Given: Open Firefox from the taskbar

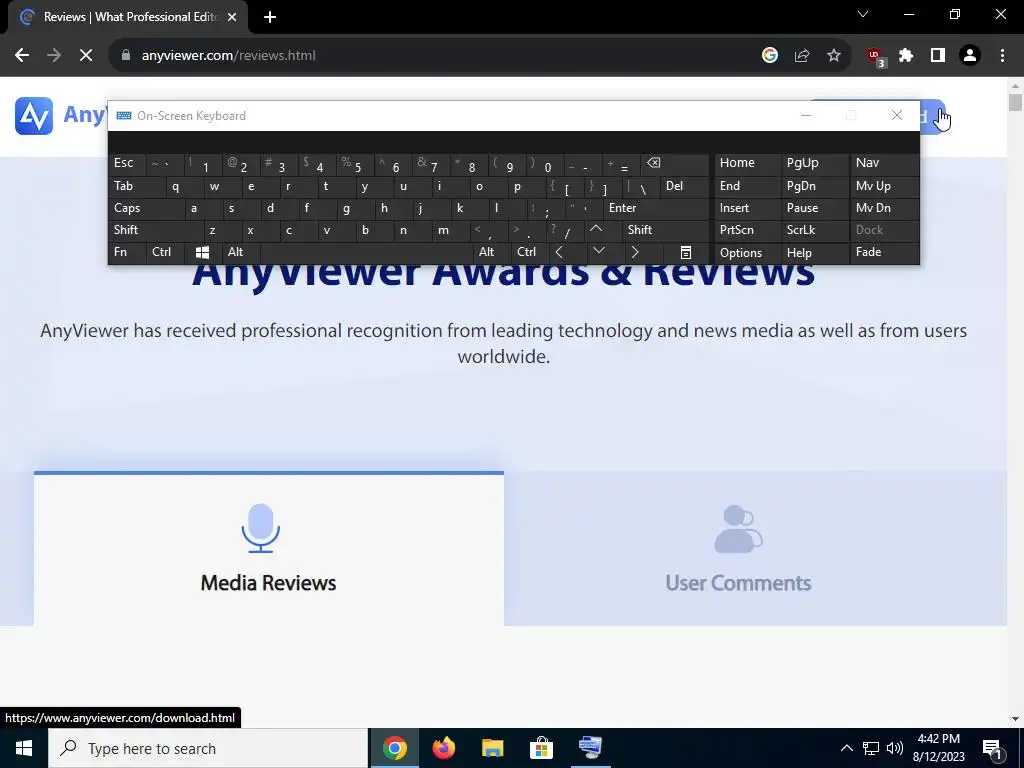Looking at the screenshot, I should [443, 748].
